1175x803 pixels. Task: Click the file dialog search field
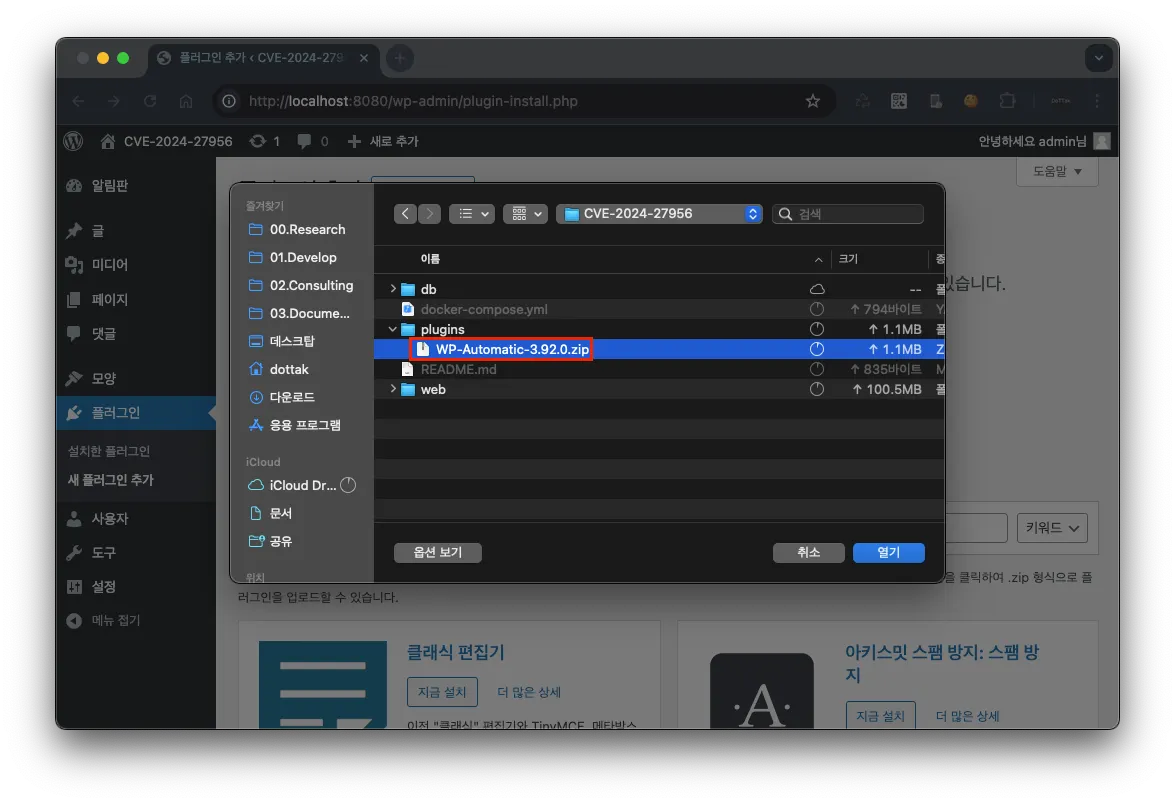pos(848,213)
